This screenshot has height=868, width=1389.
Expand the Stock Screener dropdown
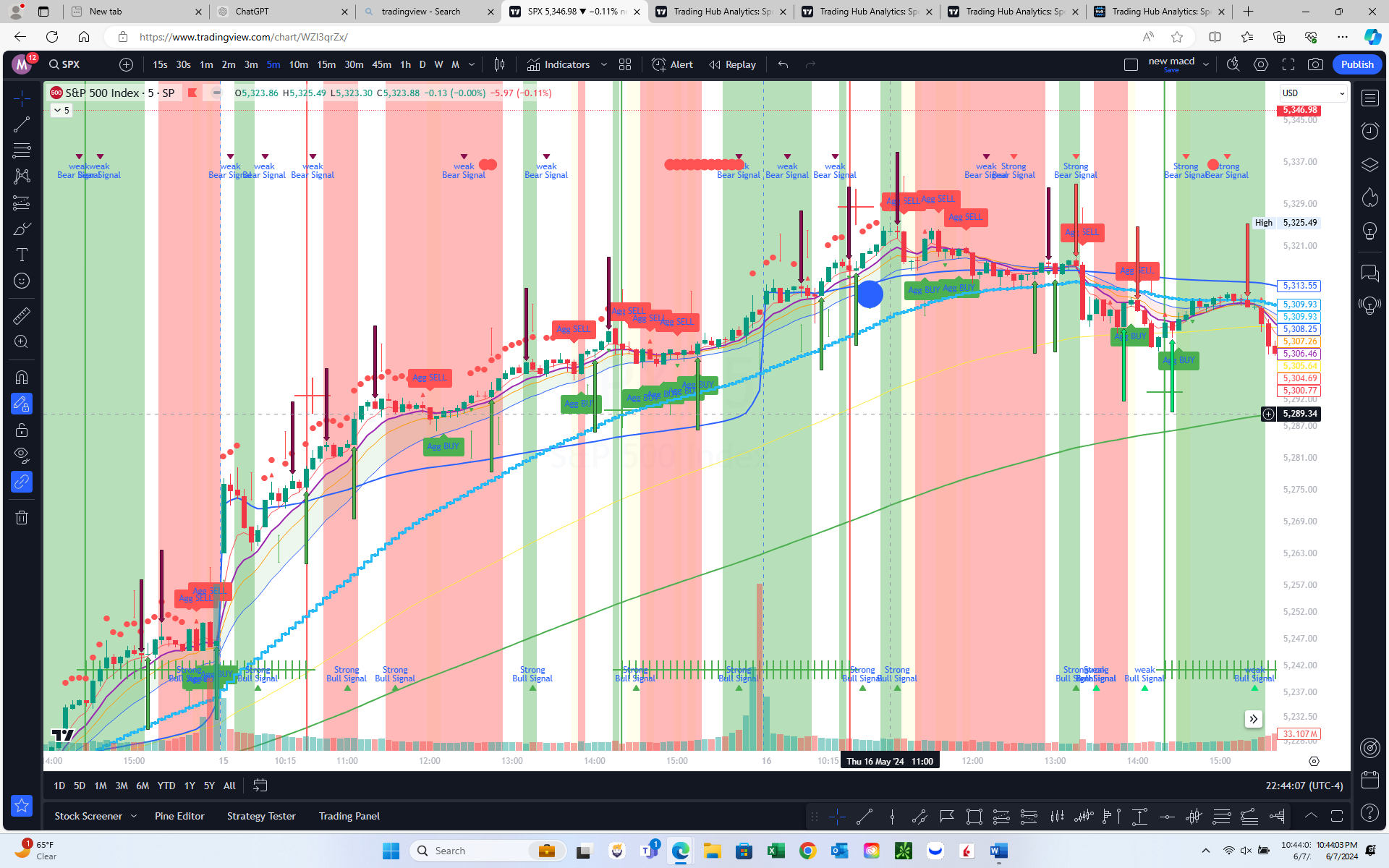135,816
